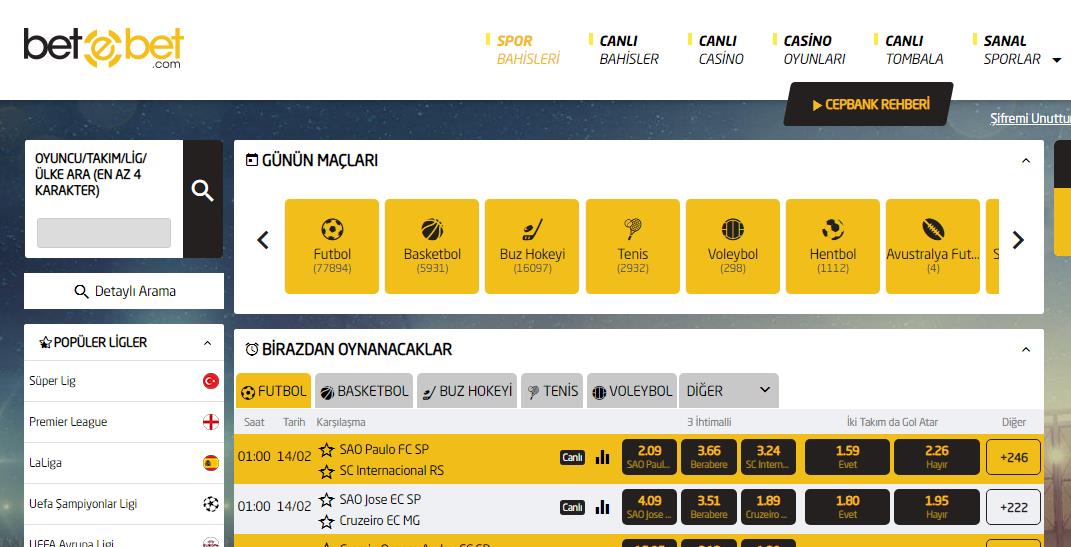Screen dimensions: 1071x547
Task: Bet 3.24 on SC Internacional win
Action: pyautogui.click(x=768, y=457)
